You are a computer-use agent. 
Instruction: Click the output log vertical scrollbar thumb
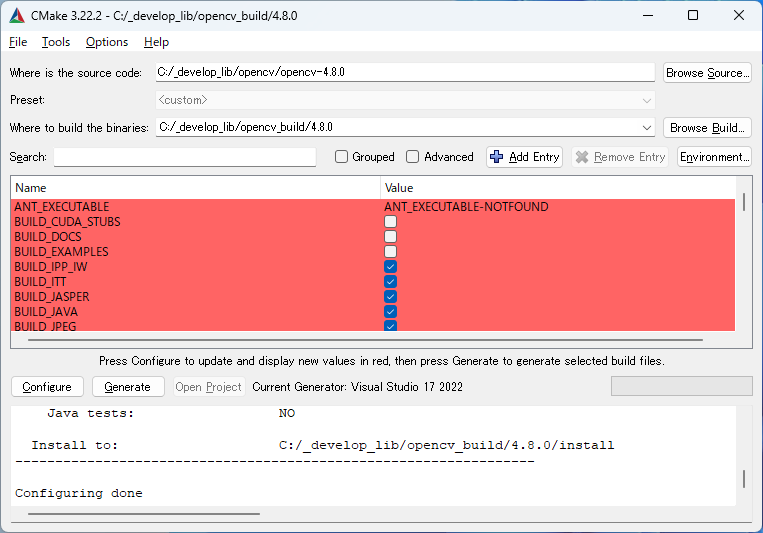point(744,479)
